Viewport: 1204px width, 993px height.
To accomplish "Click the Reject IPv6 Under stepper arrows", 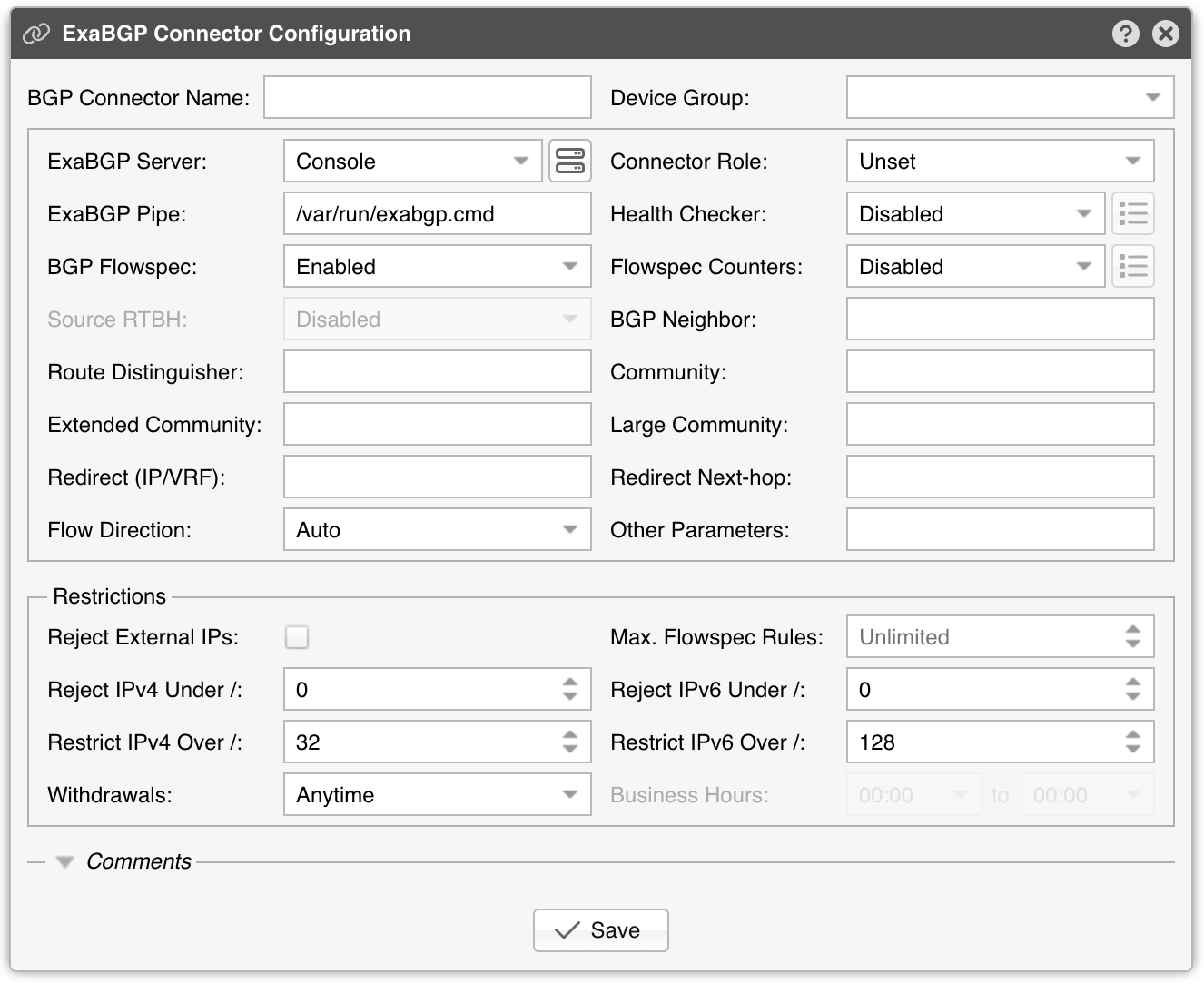I will tap(1133, 690).
